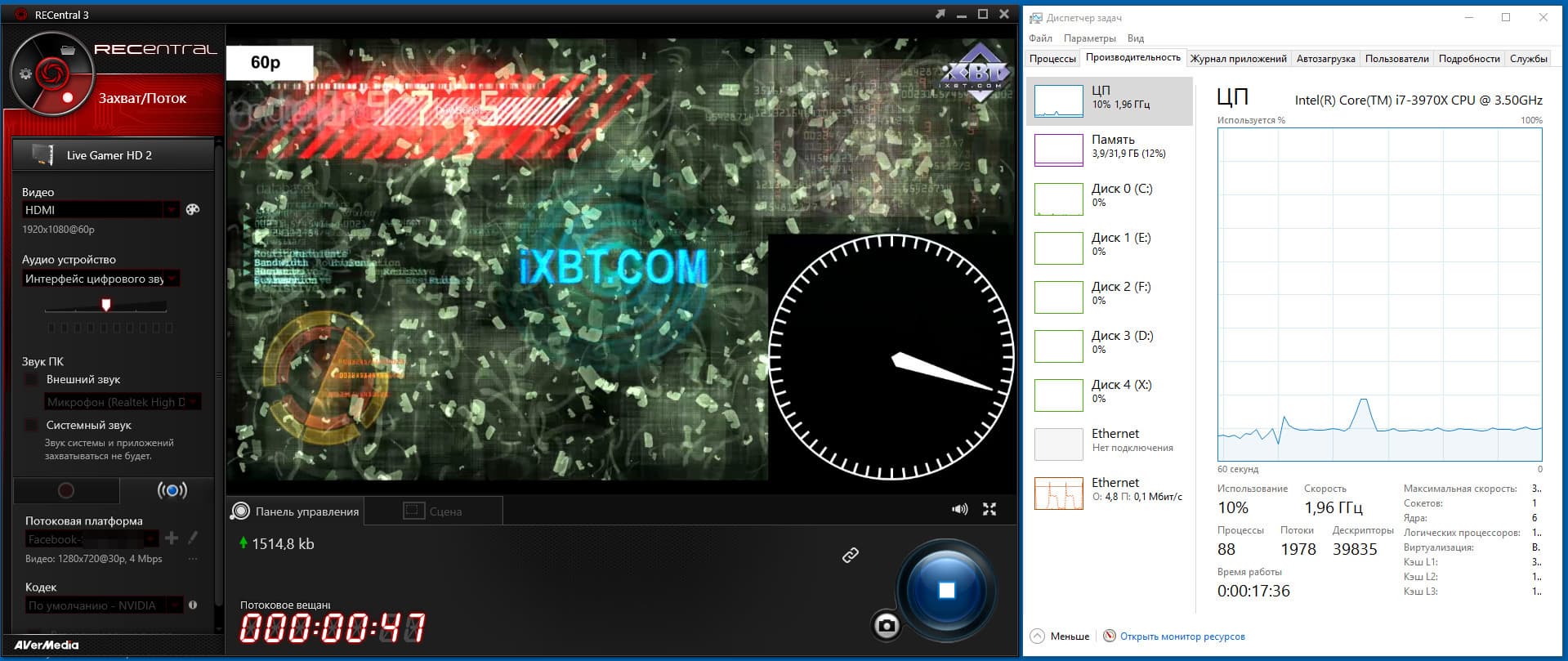Switch to the record mode tab with red dot
The height and width of the screenshot is (661, 1568).
click(66, 490)
